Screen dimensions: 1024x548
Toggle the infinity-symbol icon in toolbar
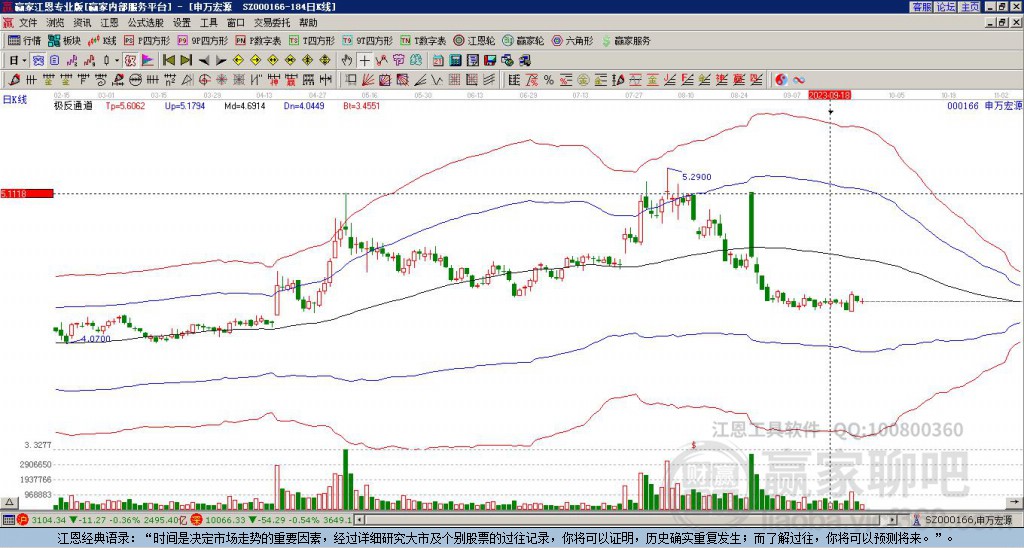tap(799, 80)
